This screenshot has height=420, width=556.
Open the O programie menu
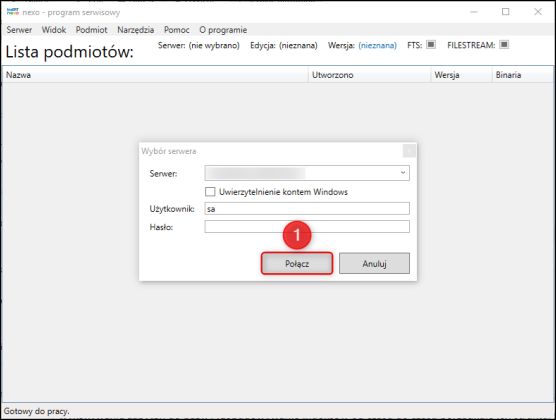tap(223, 30)
